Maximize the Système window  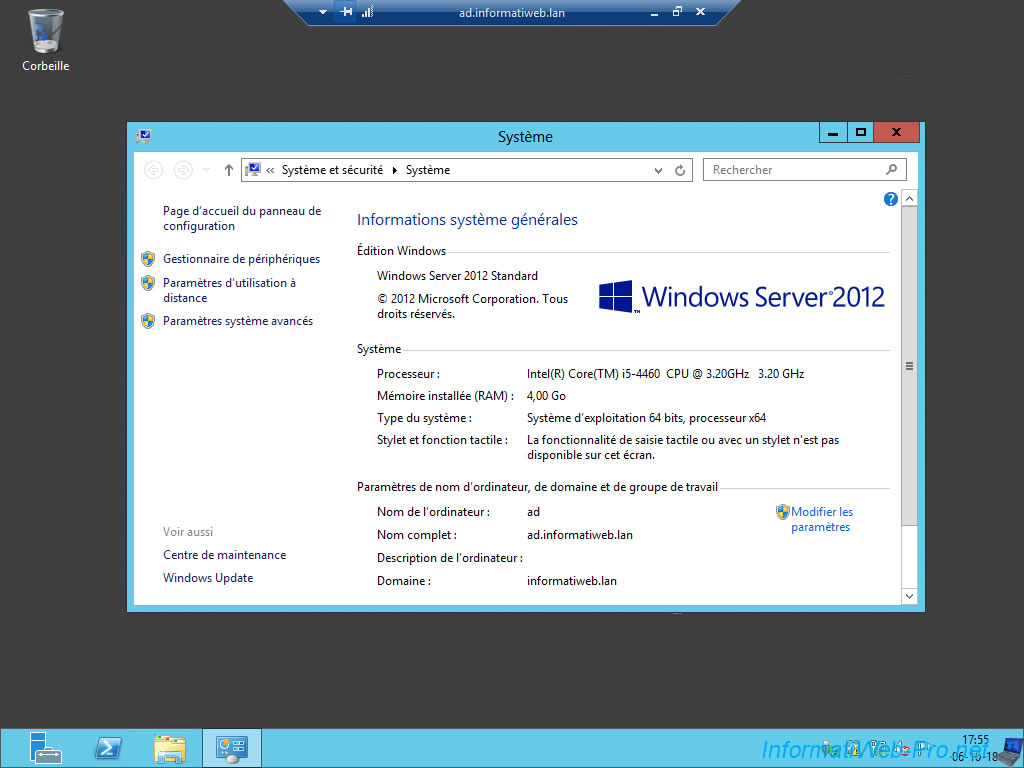tap(861, 133)
